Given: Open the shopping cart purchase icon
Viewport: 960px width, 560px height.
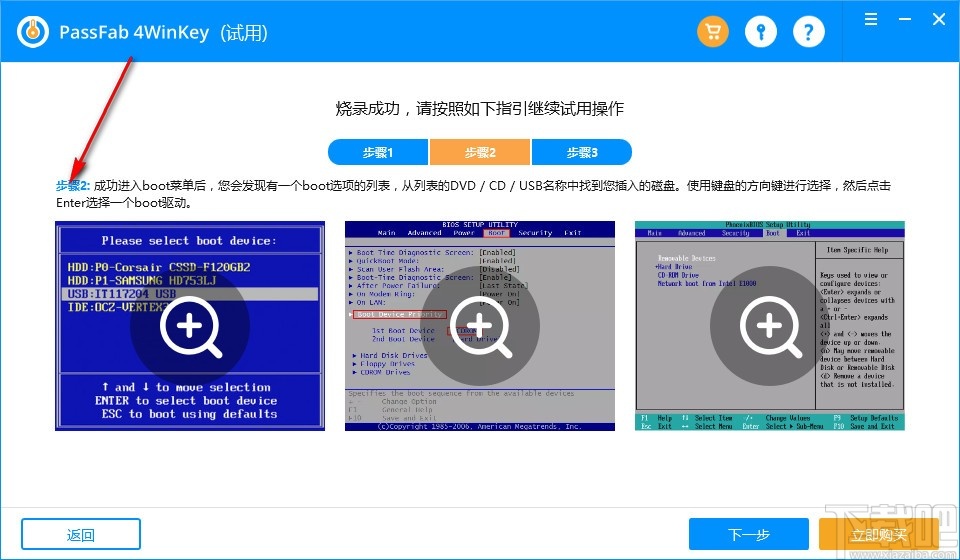Looking at the screenshot, I should point(713,31).
